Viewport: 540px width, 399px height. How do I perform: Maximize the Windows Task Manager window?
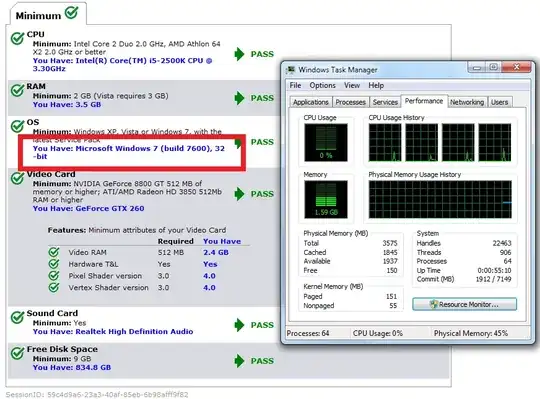tap(493, 67)
